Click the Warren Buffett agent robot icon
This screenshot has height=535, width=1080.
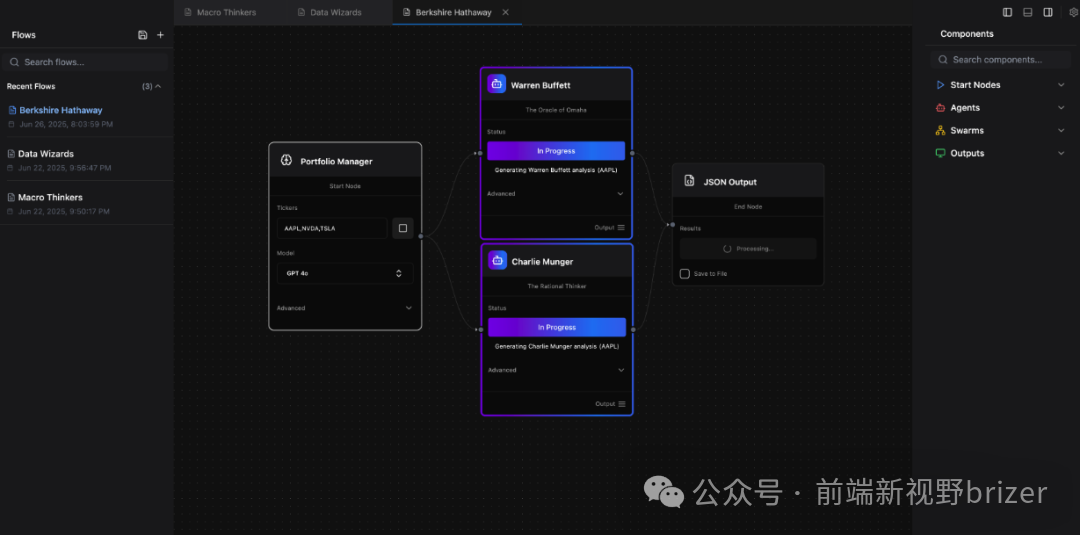(497, 84)
